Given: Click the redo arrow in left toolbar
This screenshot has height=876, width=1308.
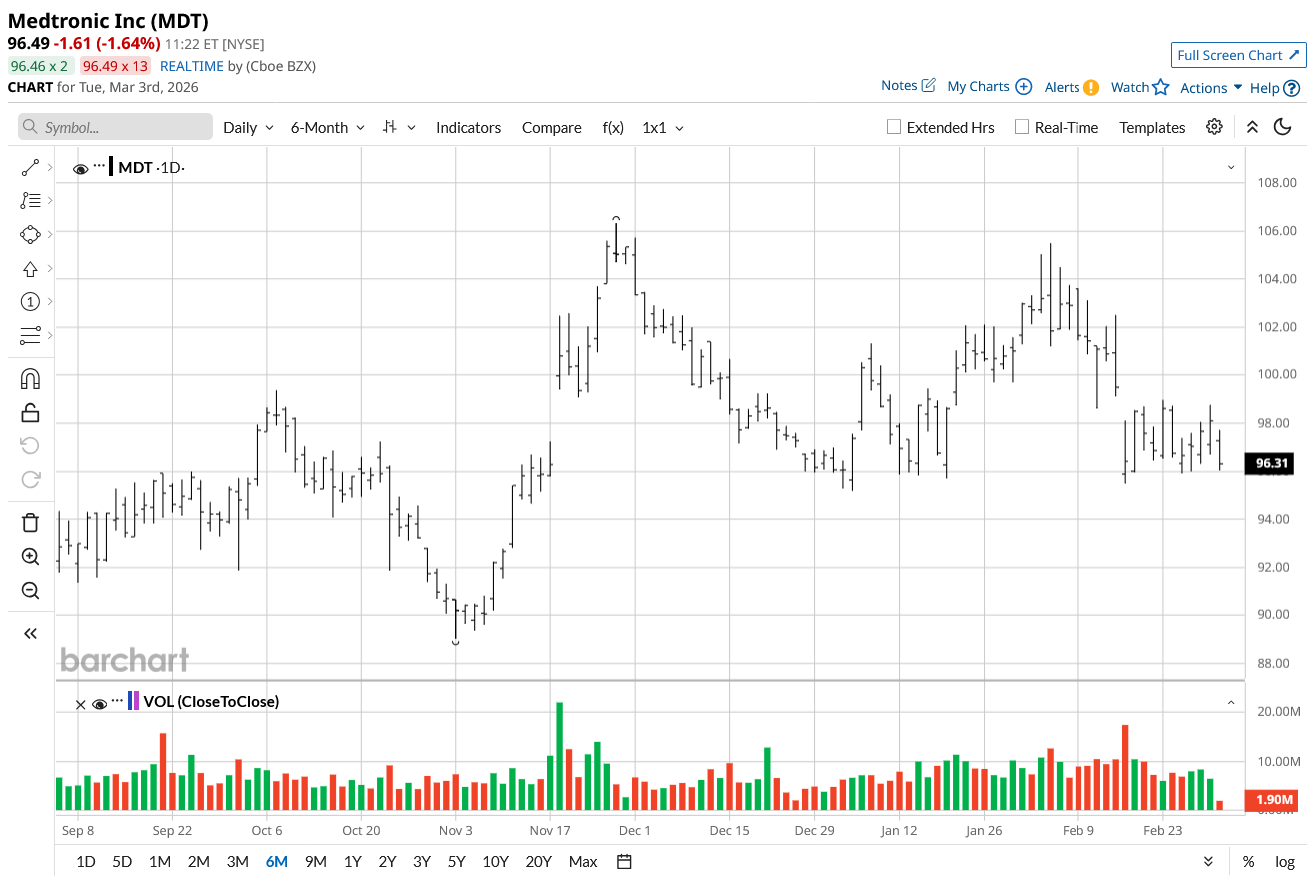Looking at the screenshot, I should pyautogui.click(x=30, y=479).
